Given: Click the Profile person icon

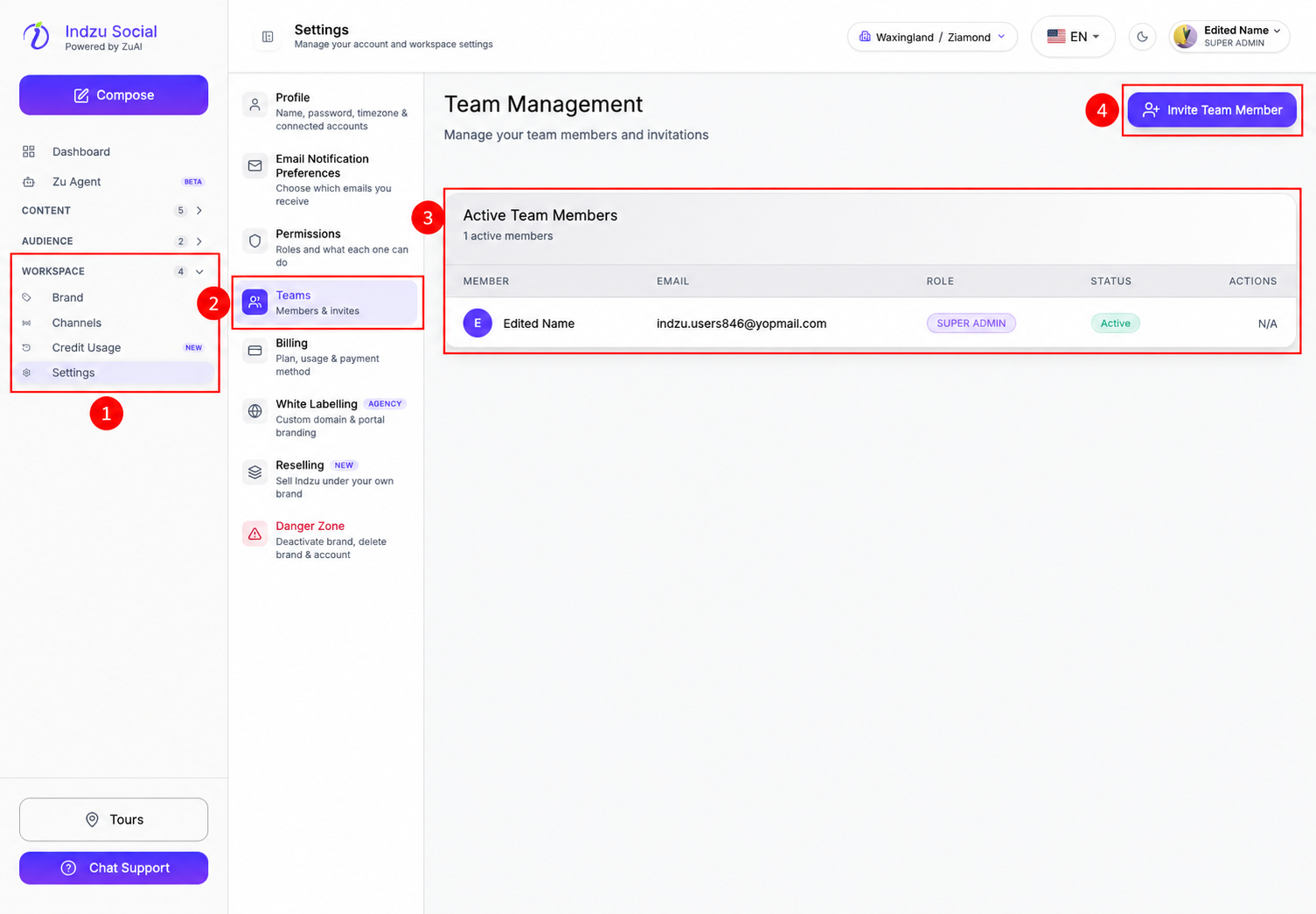Looking at the screenshot, I should pyautogui.click(x=254, y=105).
